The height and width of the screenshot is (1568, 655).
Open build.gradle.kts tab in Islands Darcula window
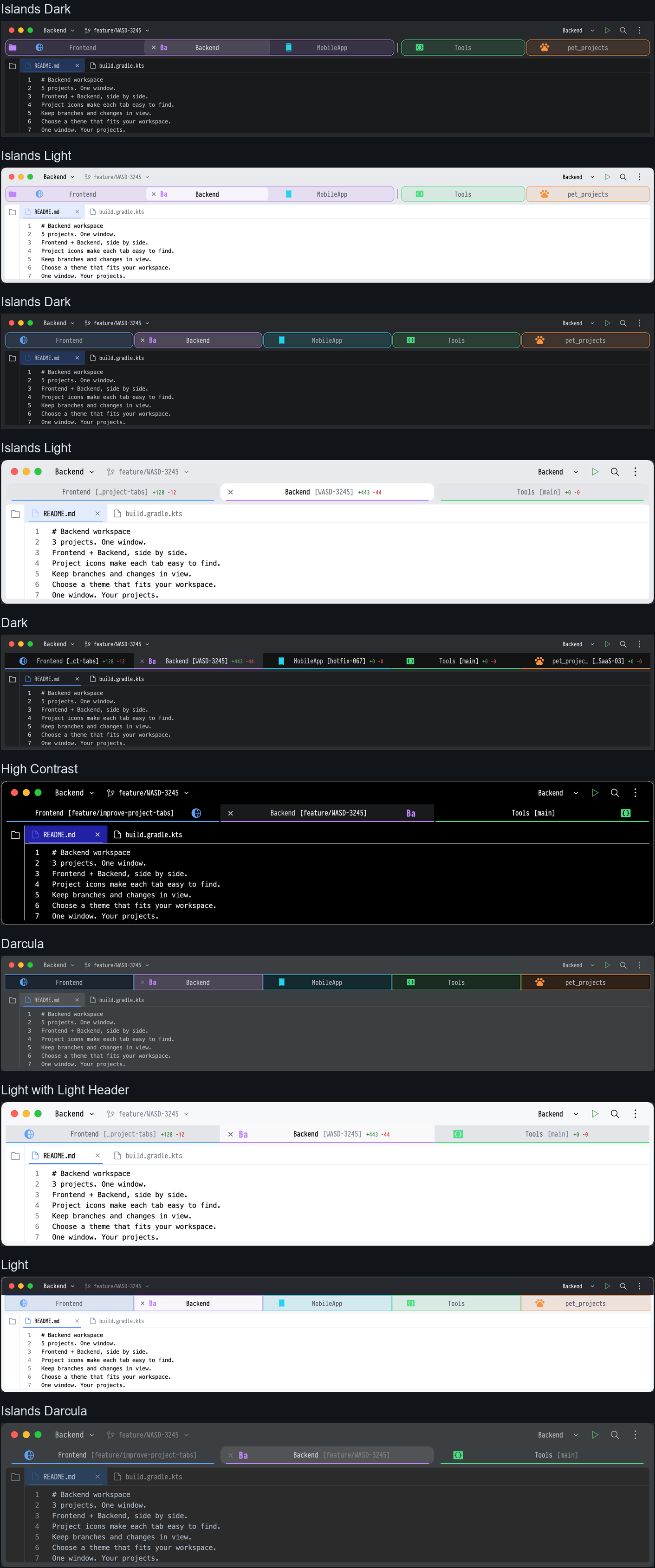pos(148,1477)
